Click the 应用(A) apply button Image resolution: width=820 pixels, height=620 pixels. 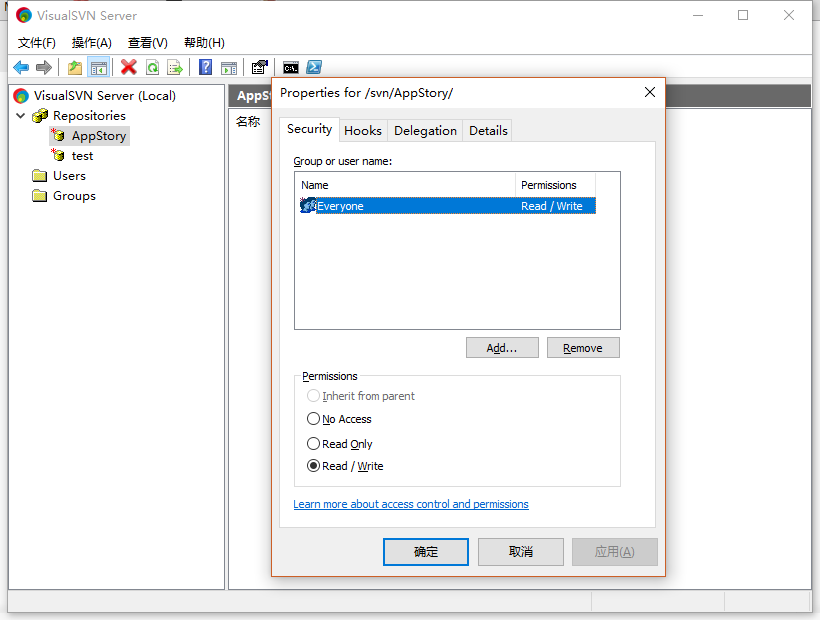614,552
